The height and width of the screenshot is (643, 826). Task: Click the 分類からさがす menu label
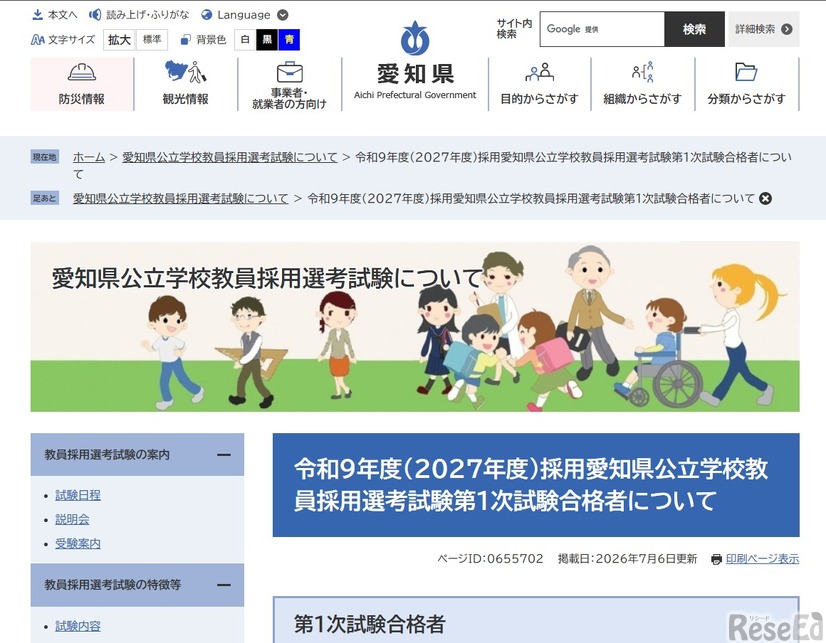[746, 99]
